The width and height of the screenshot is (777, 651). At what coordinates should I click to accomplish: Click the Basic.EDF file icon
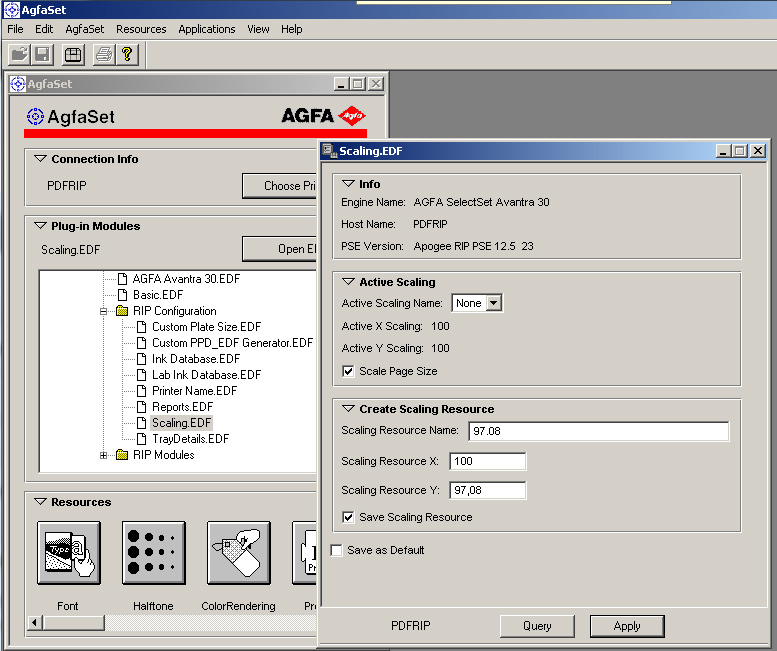[x=122, y=295]
